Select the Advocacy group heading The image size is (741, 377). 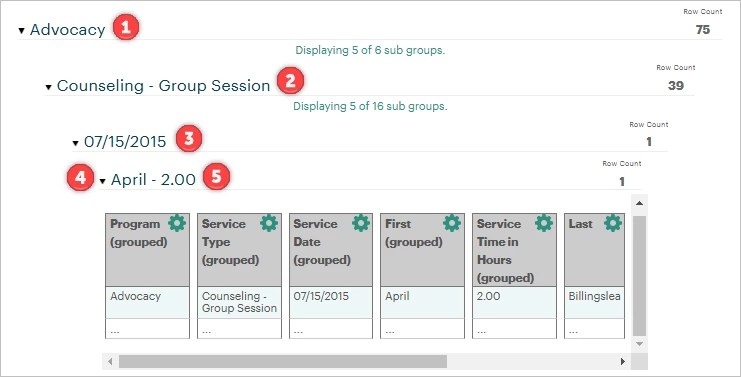pyautogui.click(x=68, y=30)
